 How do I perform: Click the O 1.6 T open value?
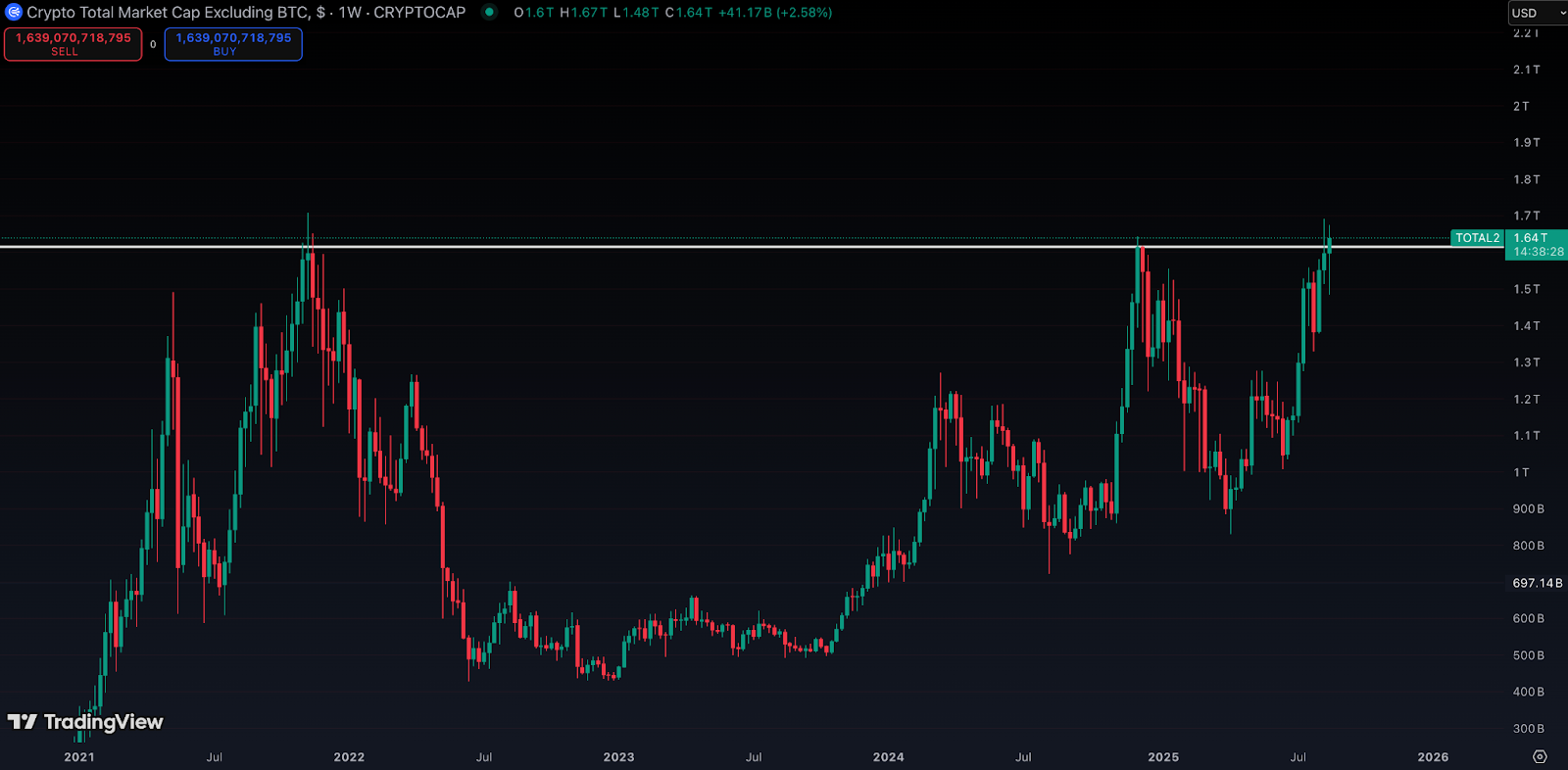click(534, 13)
